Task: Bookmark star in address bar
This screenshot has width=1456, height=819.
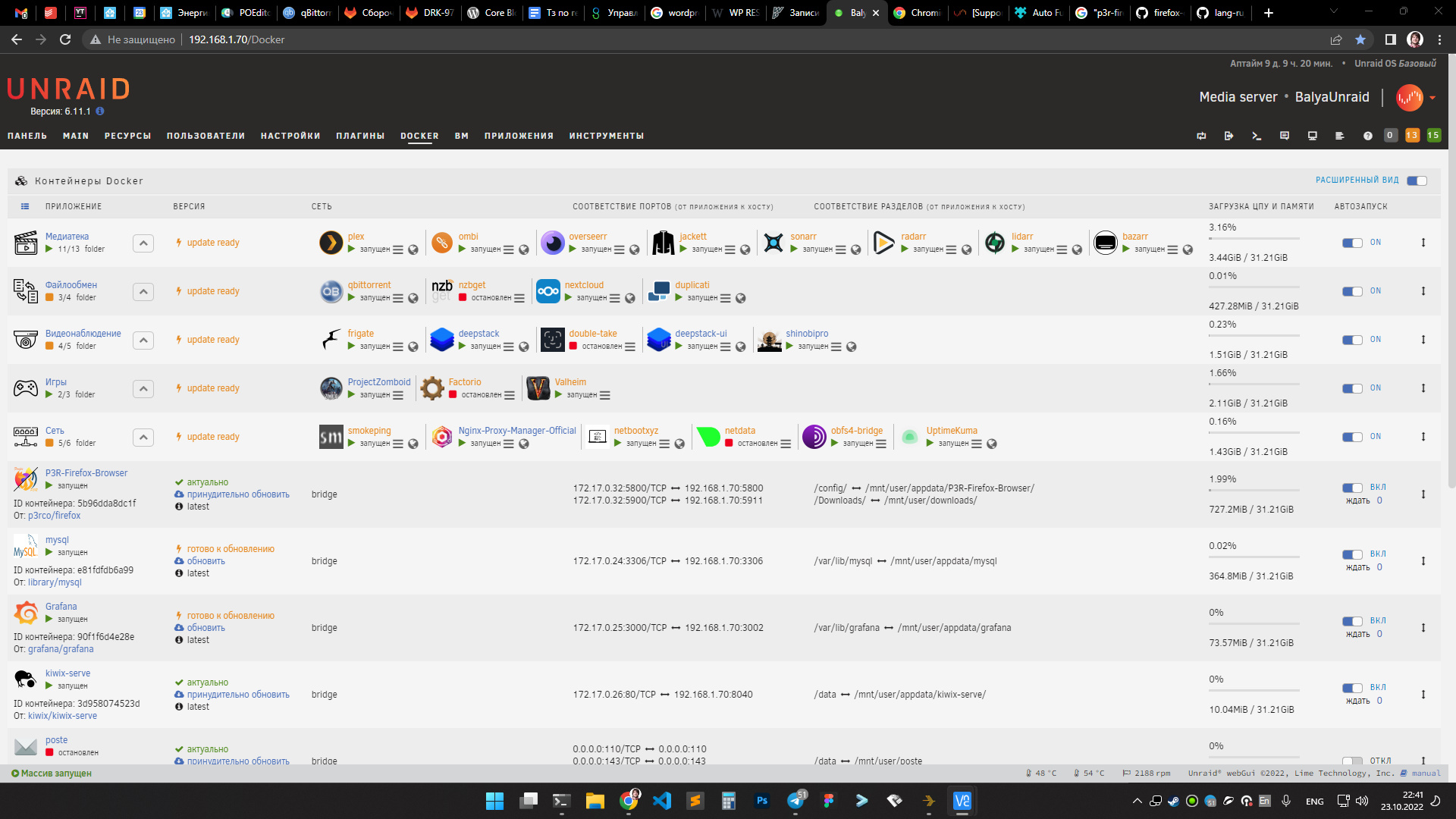Action: click(1360, 39)
